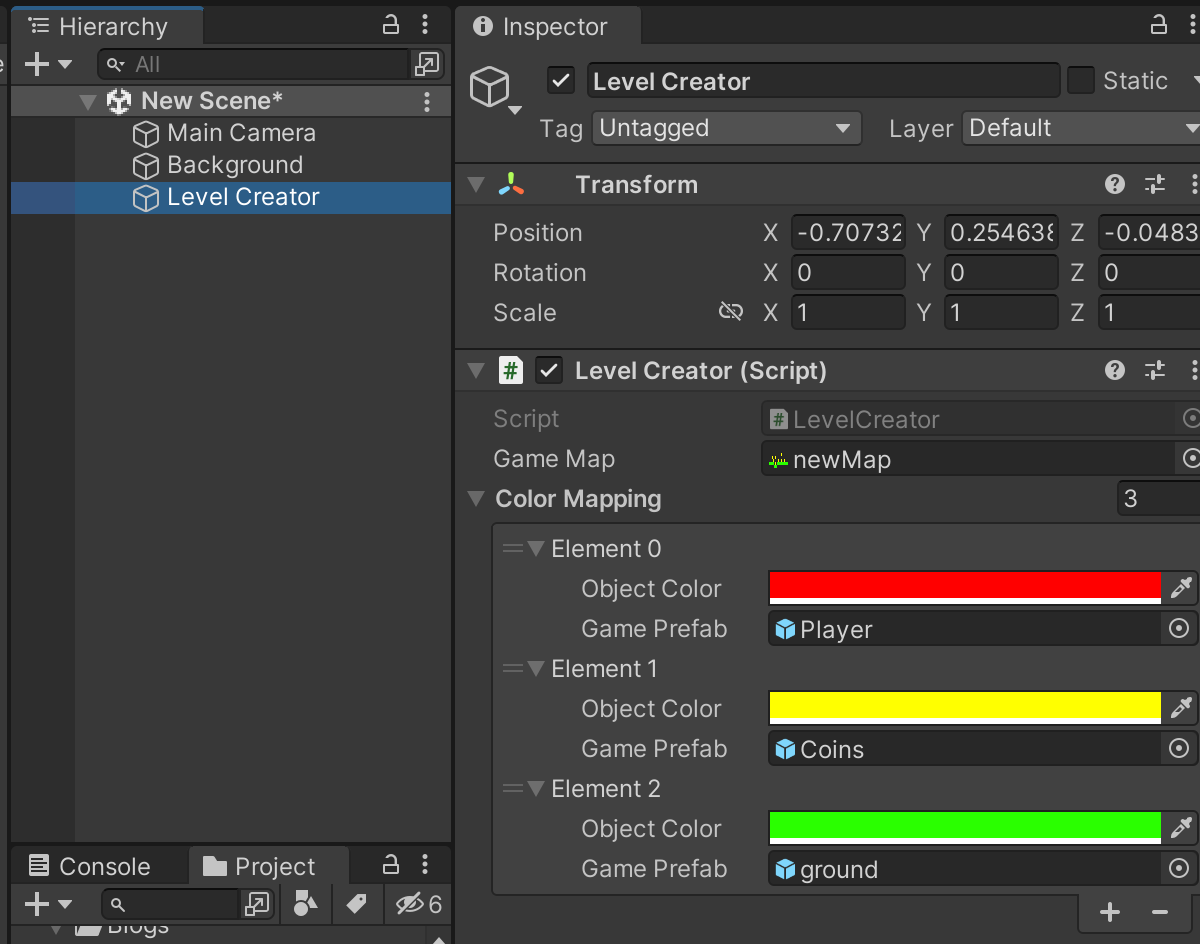Click the constrain proportions link icon next to Scale
1200x944 pixels.
click(731, 311)
